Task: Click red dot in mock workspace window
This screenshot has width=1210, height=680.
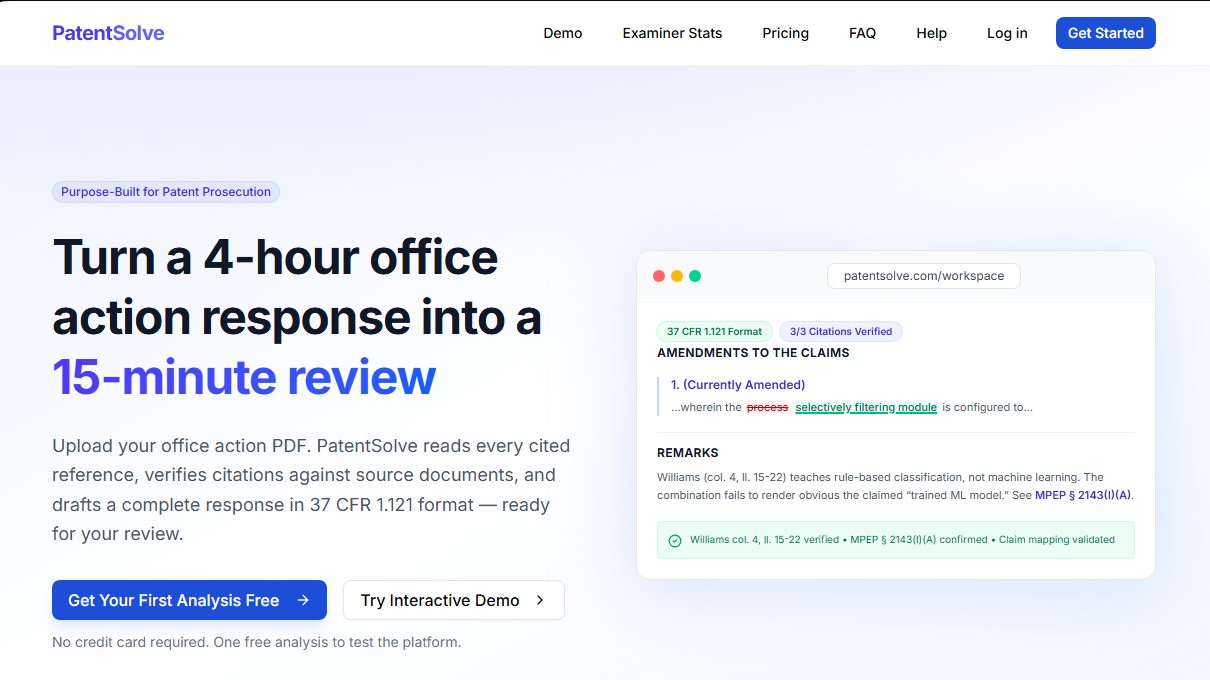Action: (x=659, y=276)
